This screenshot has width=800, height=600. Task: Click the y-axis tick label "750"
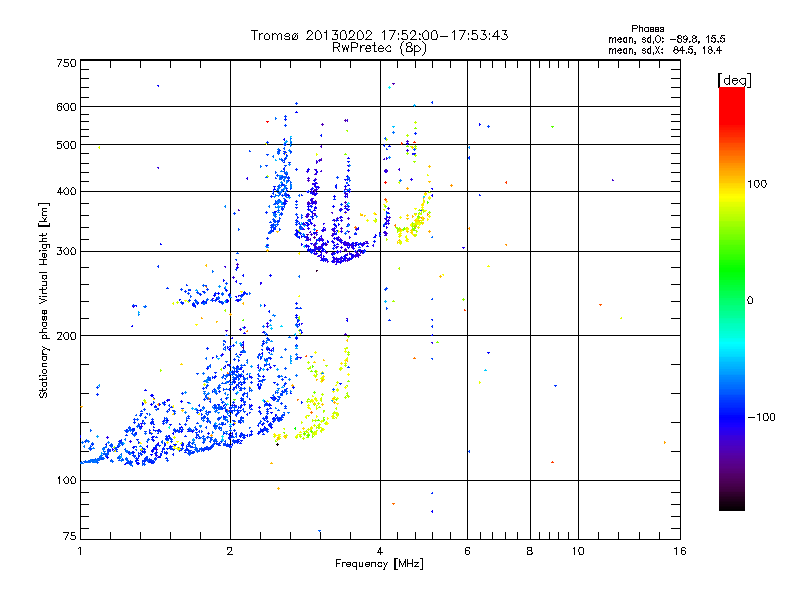coord(66,63)
